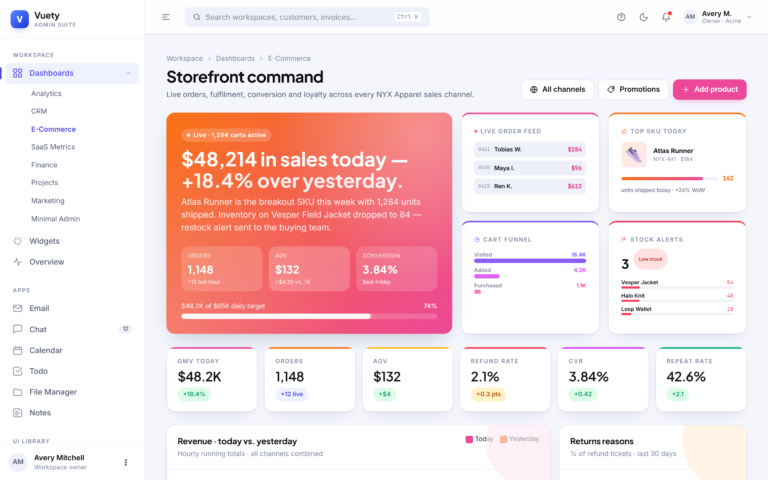Screen dimensions: 768x480
Task: Open Projects dashboard
Action: click(x=45, y=183)
